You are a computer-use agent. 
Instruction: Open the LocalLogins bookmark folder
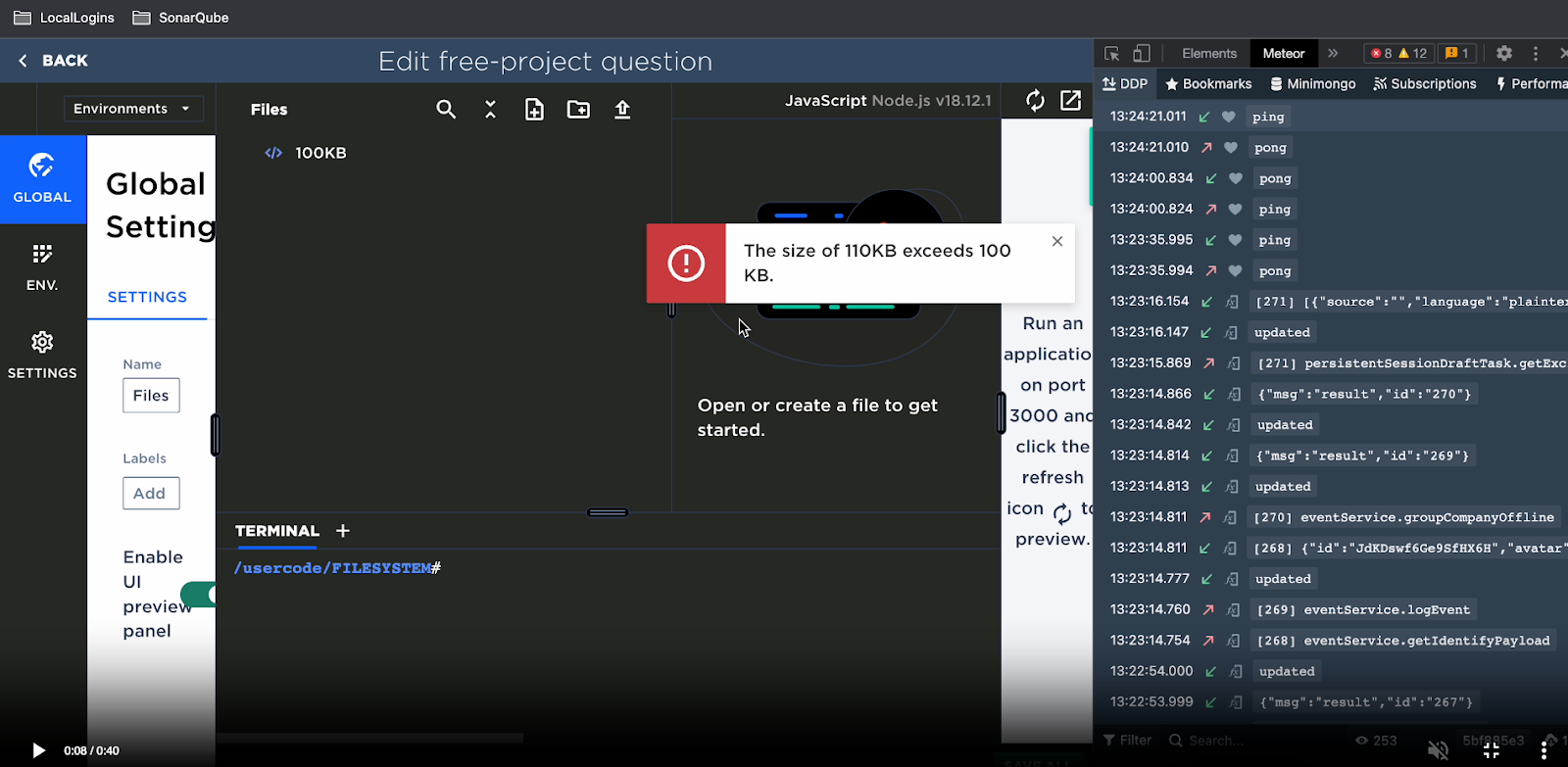tap(64, 18)
